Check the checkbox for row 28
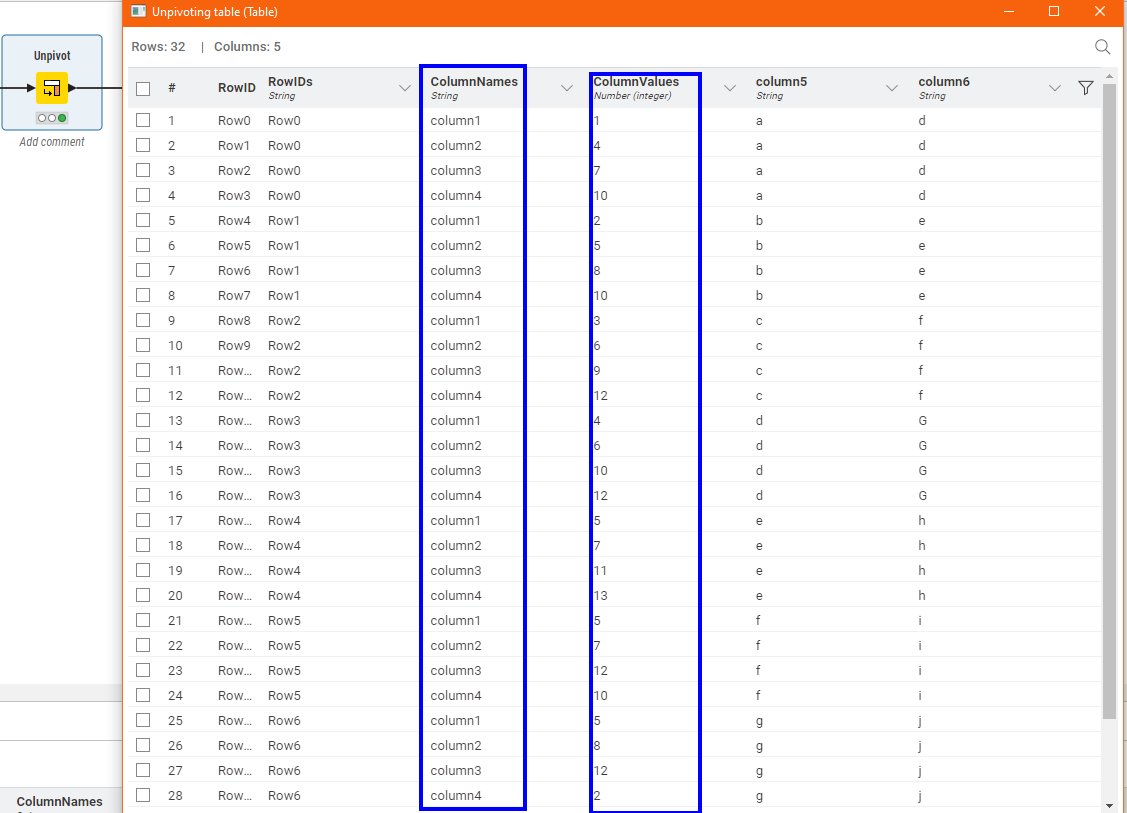 tap(143, 794)
